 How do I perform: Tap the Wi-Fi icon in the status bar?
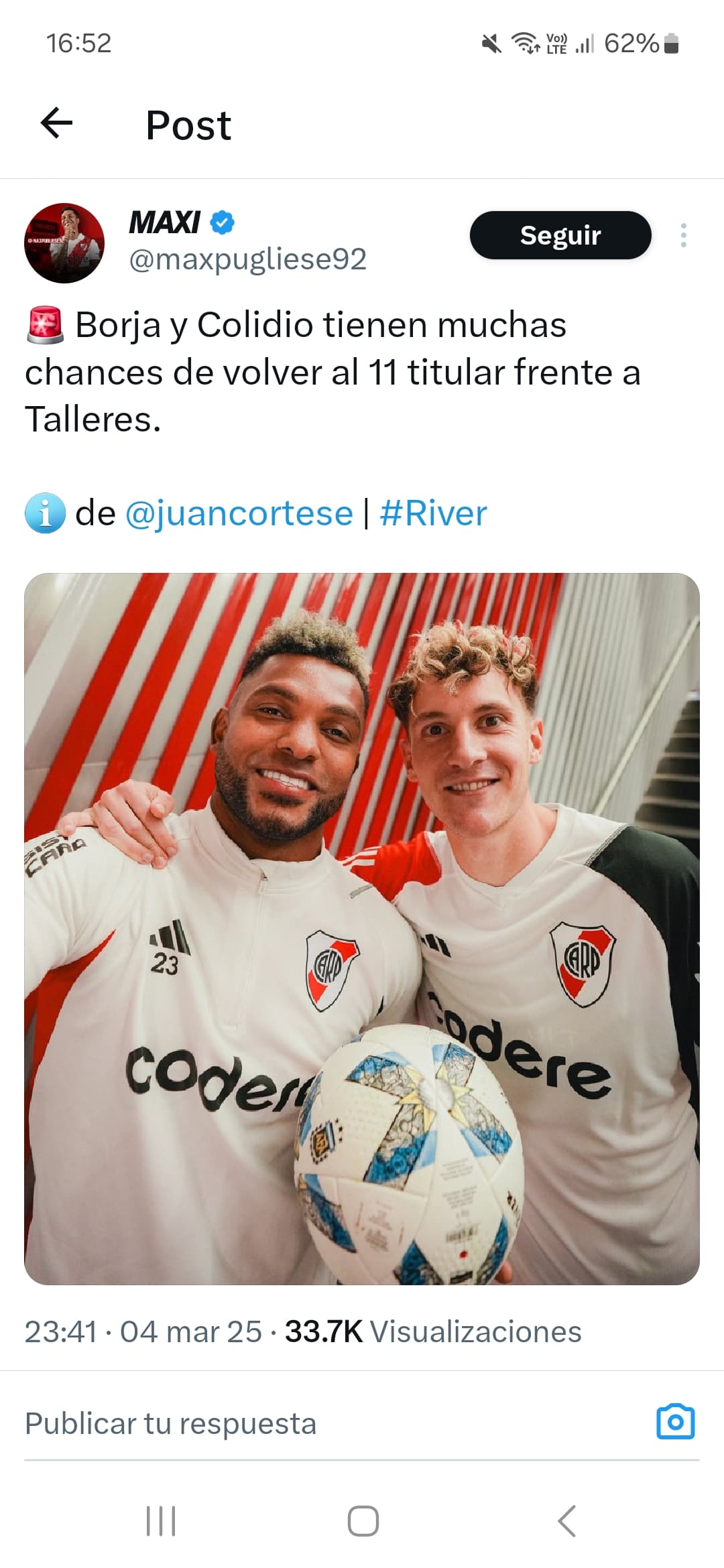526,43
